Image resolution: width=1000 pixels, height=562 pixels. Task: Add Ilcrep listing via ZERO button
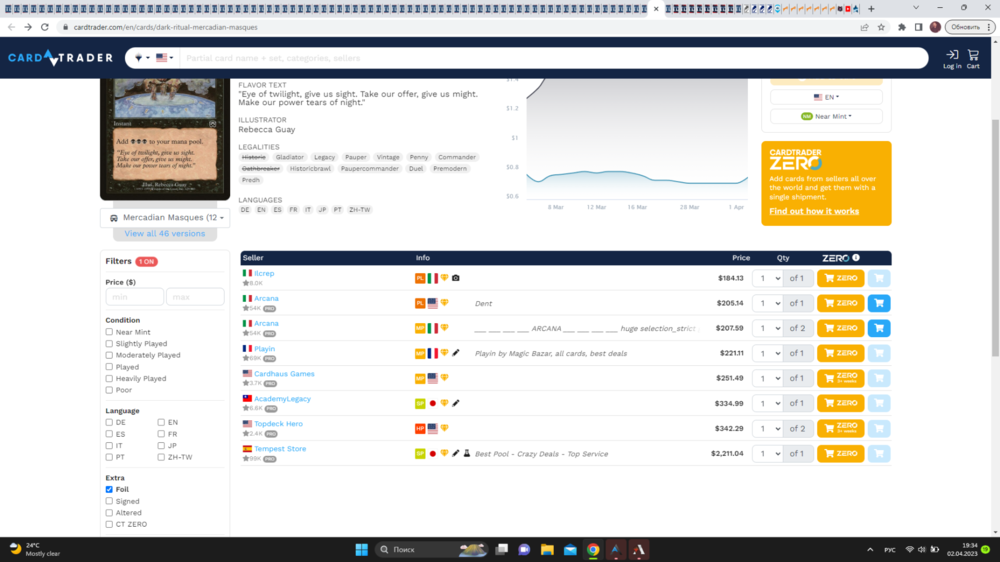[840, 278]
